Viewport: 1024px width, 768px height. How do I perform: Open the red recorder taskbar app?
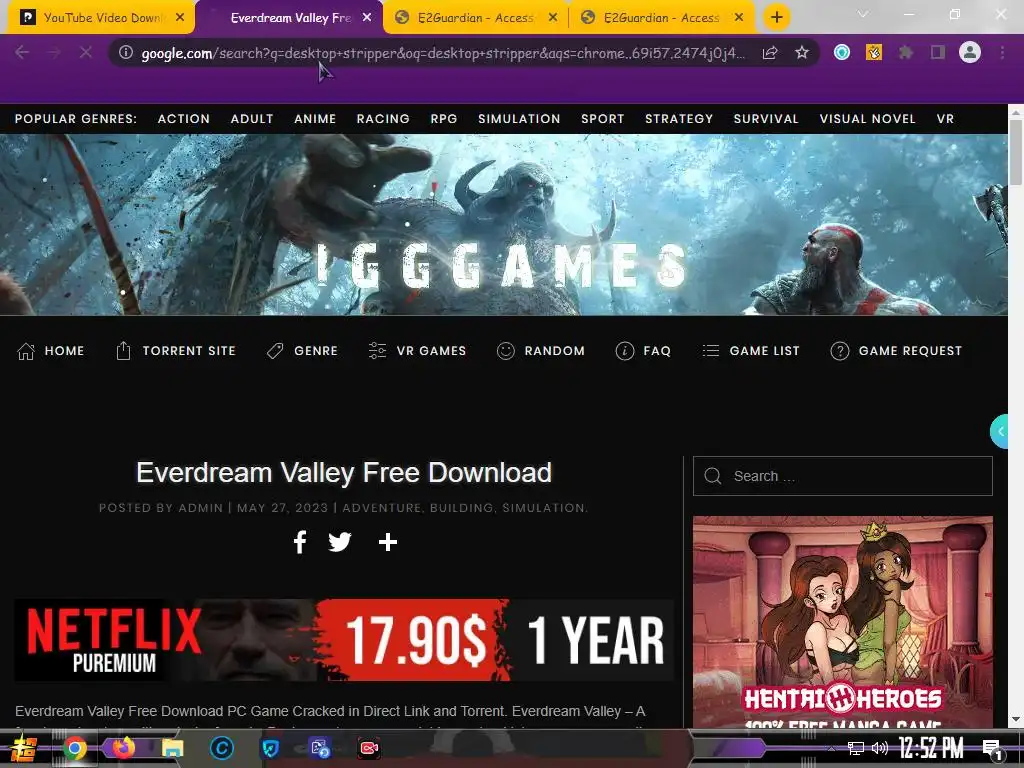click(369, 748)
